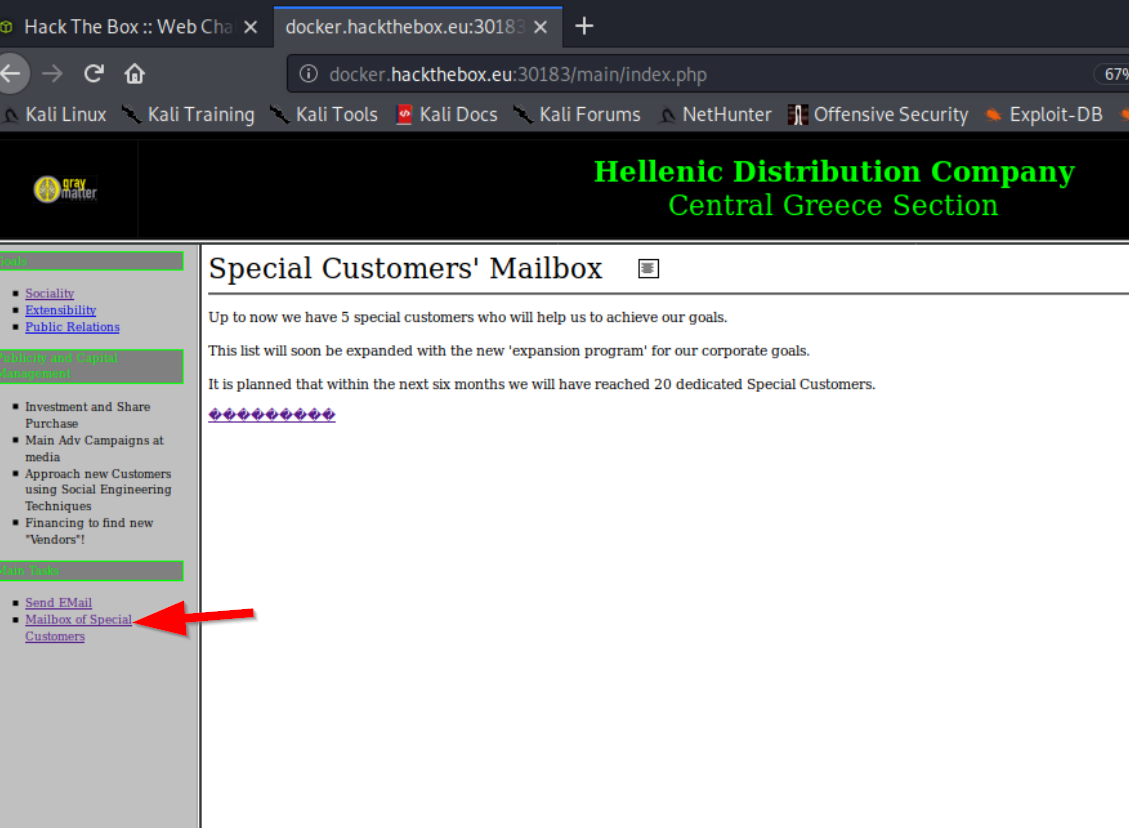1129x828 pixels.
Task: Click the forward navigation arrow
Action: tap(53, 73)
